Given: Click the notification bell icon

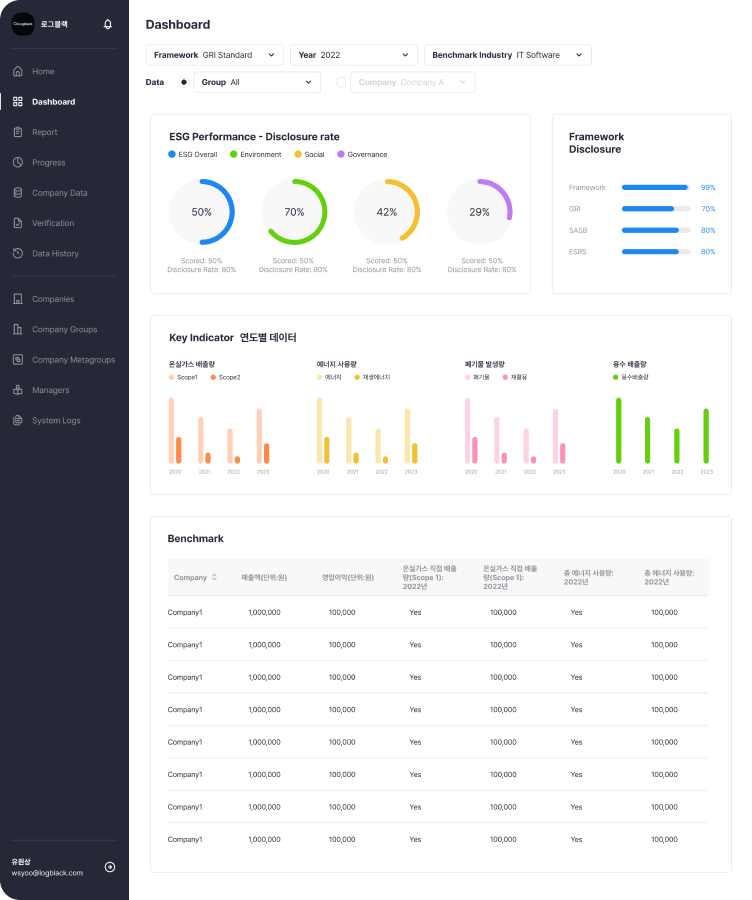Looking at the screenshot, I should click(108, 24).
